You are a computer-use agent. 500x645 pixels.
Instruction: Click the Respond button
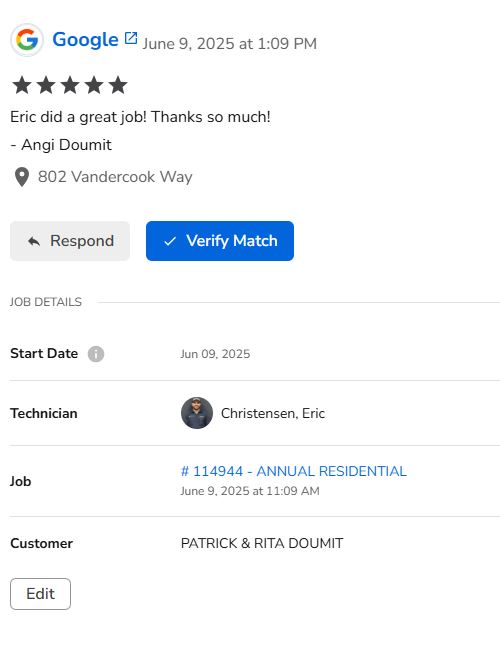click(70, 241)
